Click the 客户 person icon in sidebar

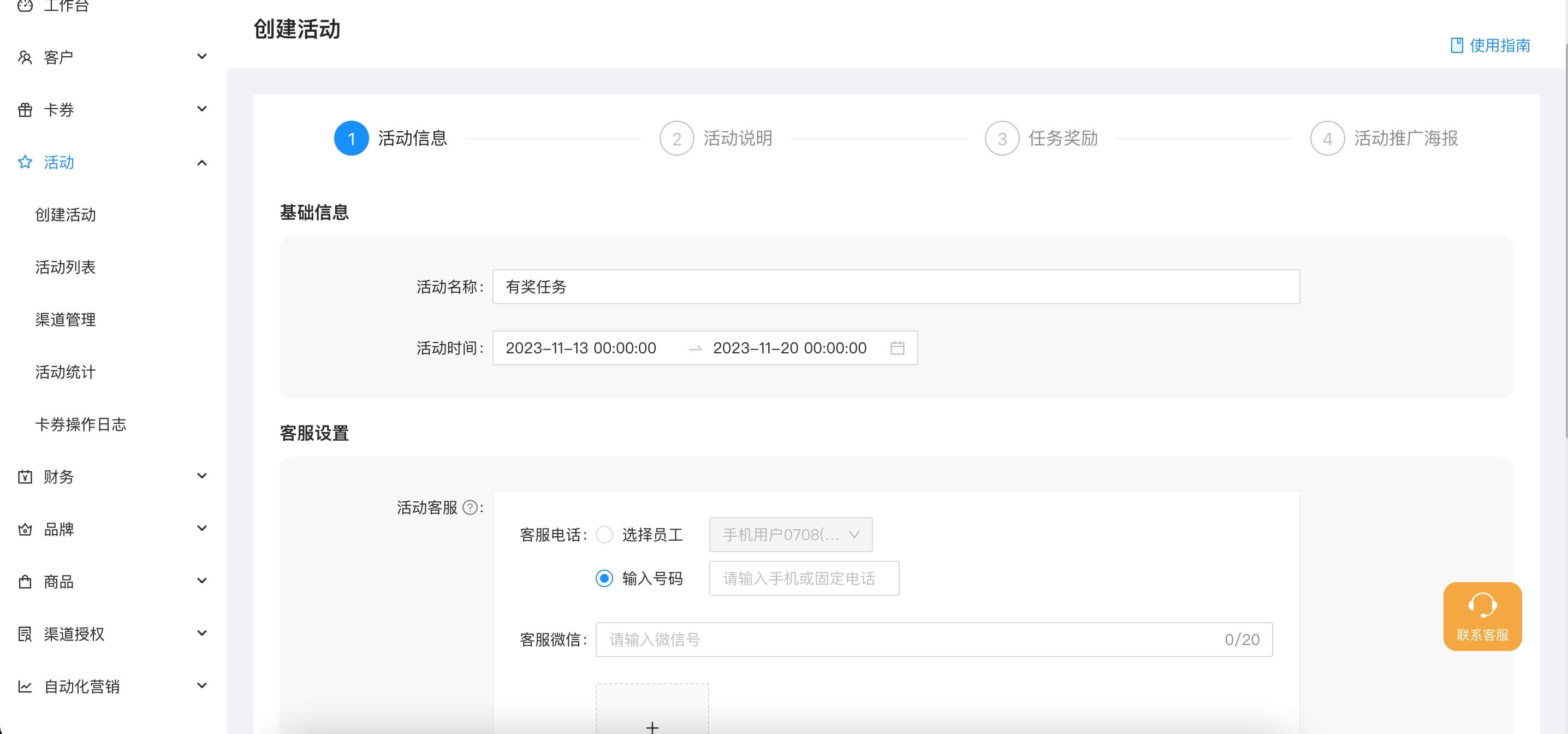click(25, 57)
